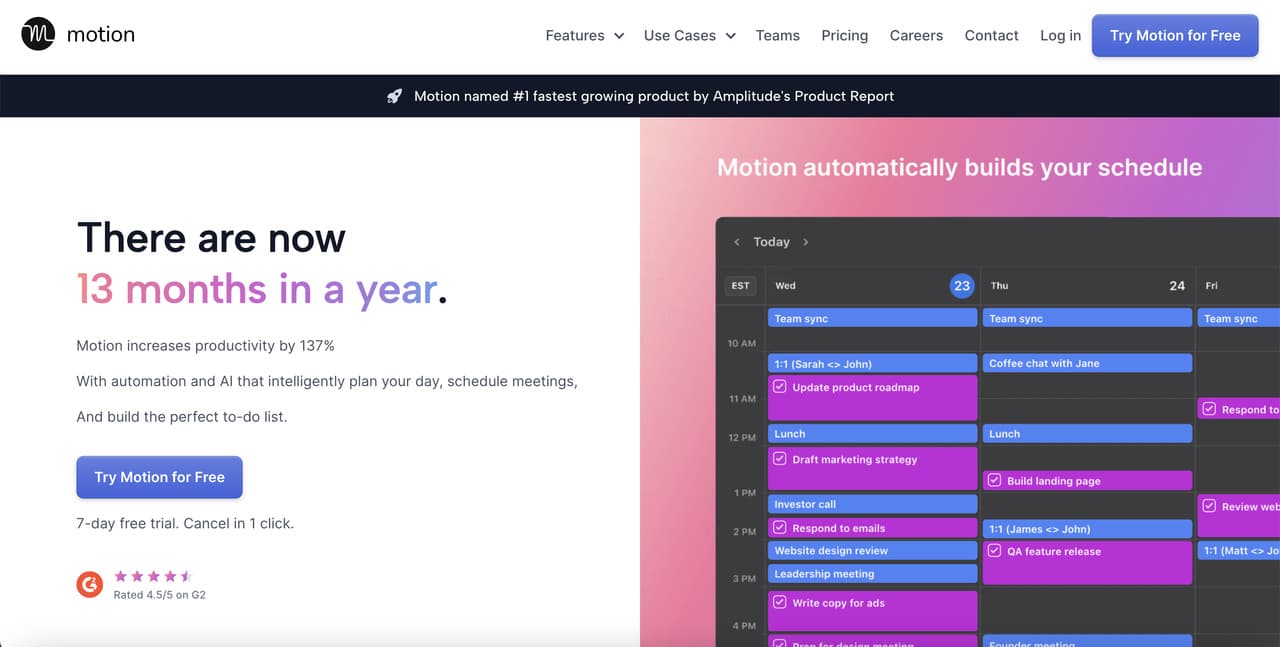Open the Leadership meeting event
The image size is (1280, 647).
click(x=872, y=574)
